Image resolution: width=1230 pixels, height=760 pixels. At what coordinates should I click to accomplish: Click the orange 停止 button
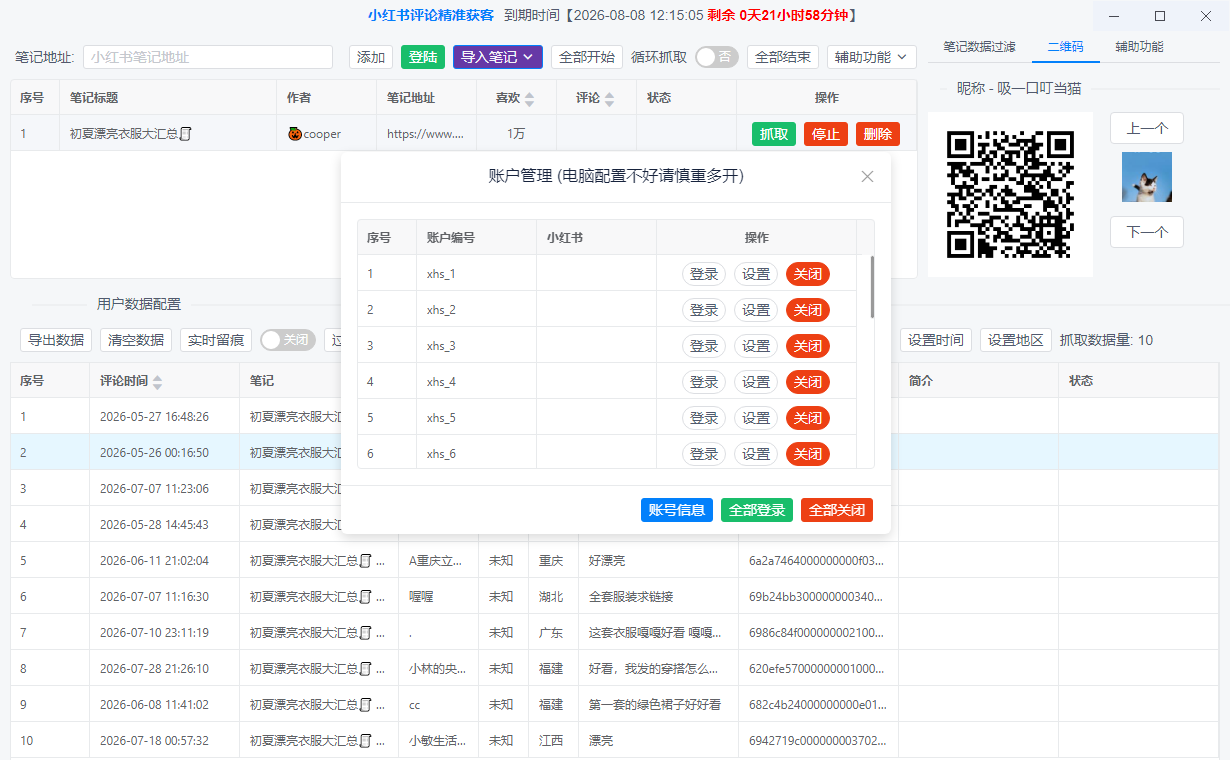click(826, 134)
